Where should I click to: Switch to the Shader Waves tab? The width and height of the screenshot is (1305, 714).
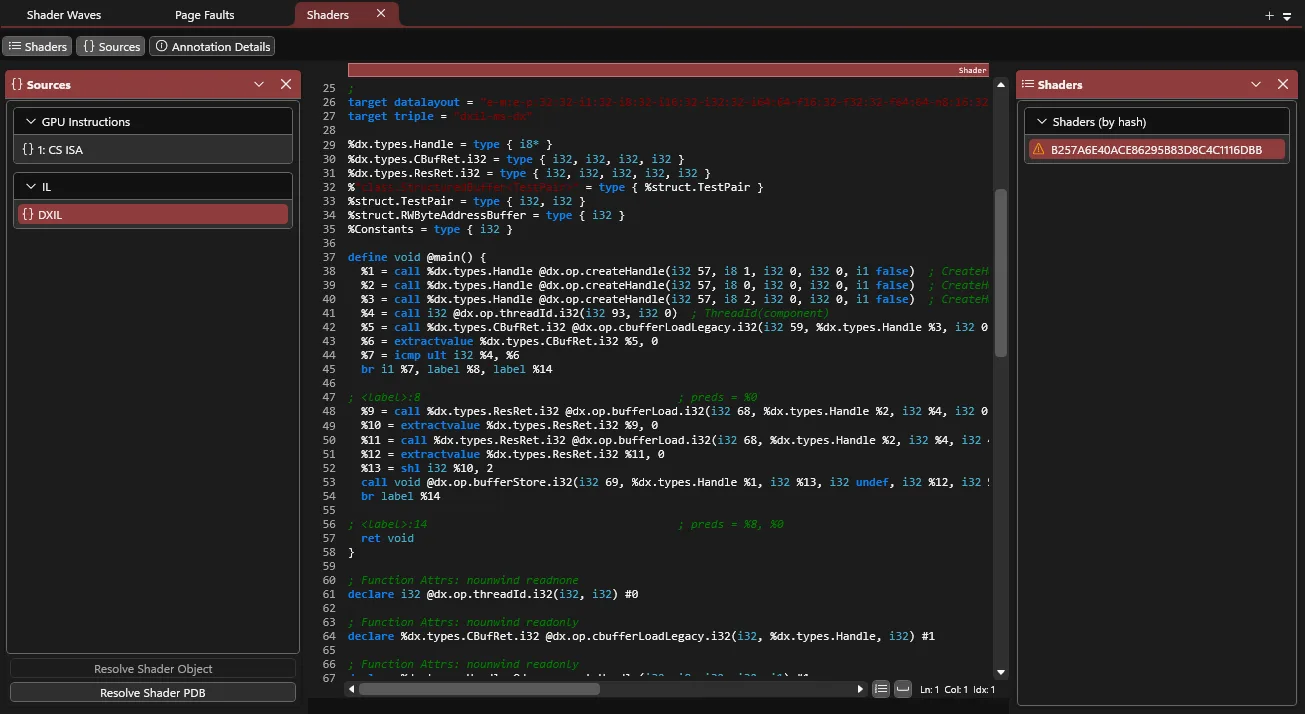(x=64, y=15)
